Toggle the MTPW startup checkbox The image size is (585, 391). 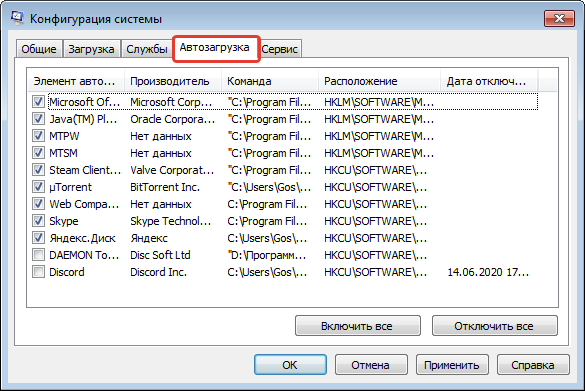pyautogui.click(x=38, y=135)
